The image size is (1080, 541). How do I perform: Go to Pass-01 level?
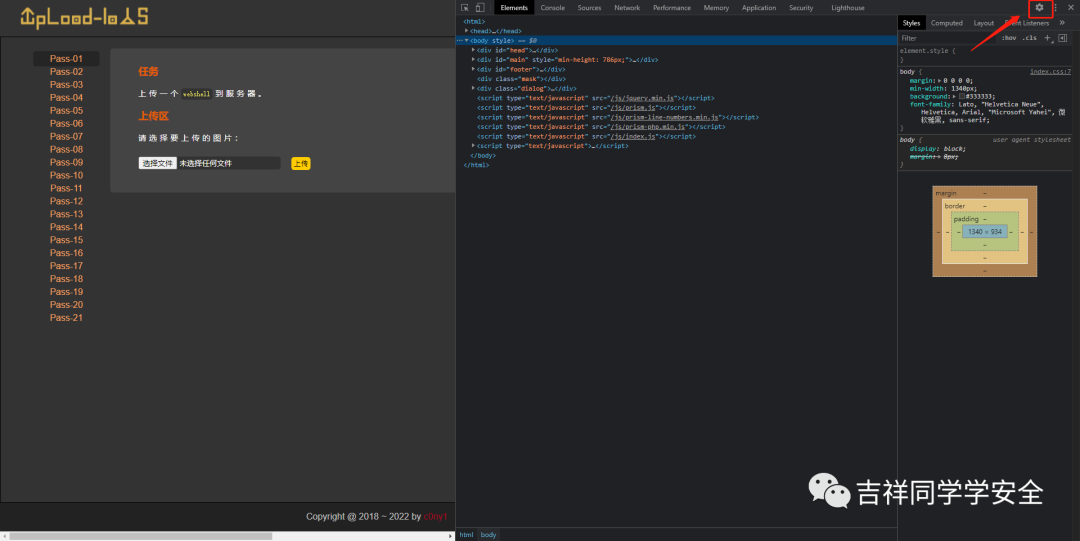pyautogui.click(x=66, y=59)
